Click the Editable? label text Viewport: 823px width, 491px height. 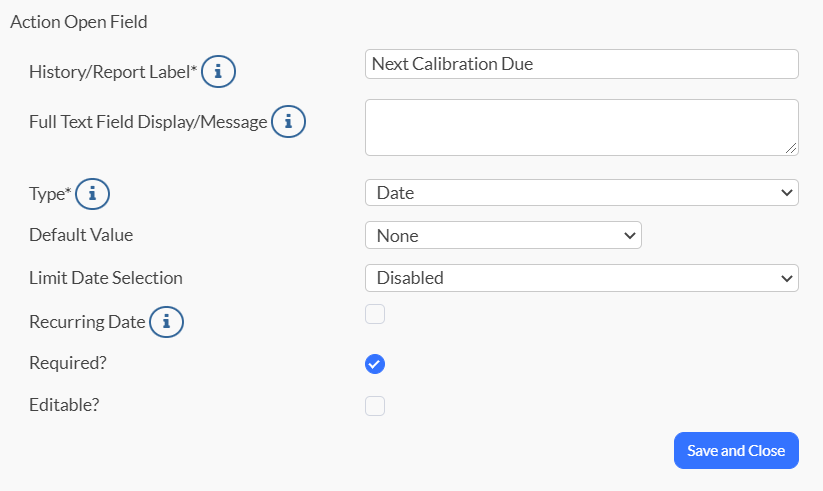[64, 405]
